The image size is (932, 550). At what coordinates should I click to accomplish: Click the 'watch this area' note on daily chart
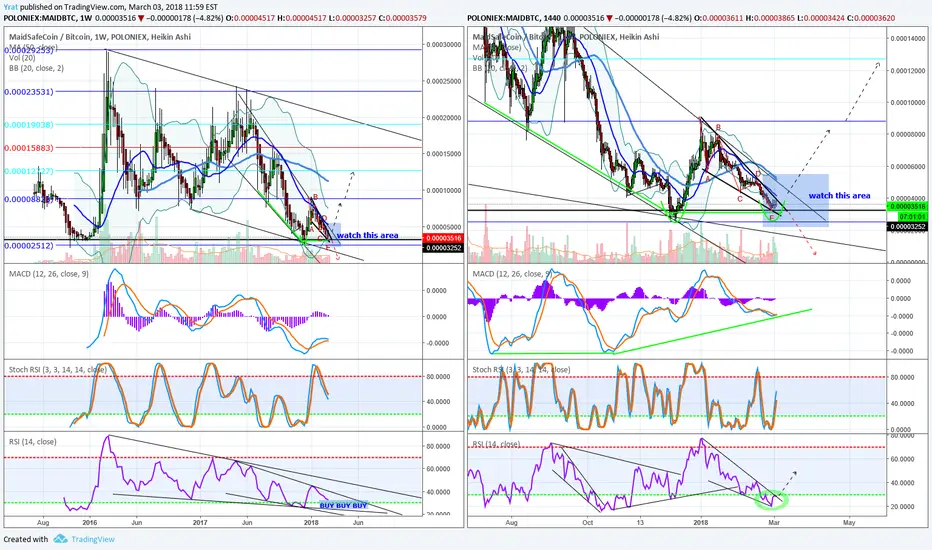coord(839,195)
